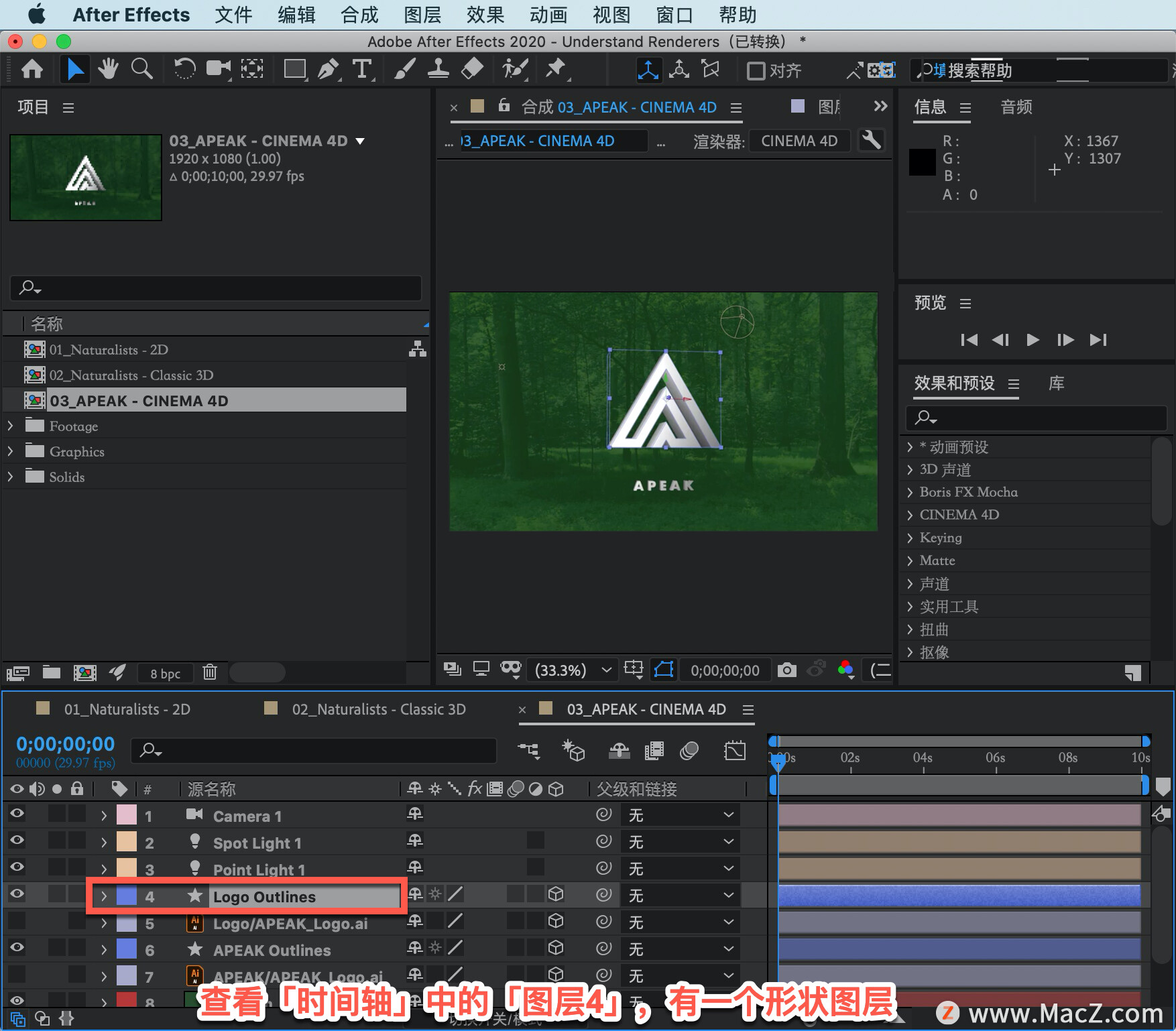Image resolution: width=1176 pixels, height=1031 pixels.
Task: Toggle visibility eye for Camera 1 layer
Action: click(x=17, y=814)
